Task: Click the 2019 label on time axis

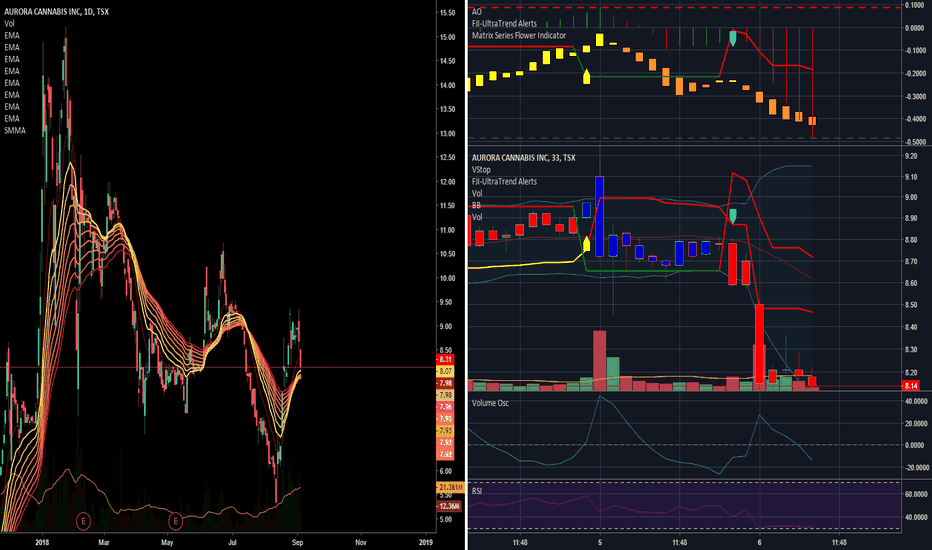Action: point(426,542)
